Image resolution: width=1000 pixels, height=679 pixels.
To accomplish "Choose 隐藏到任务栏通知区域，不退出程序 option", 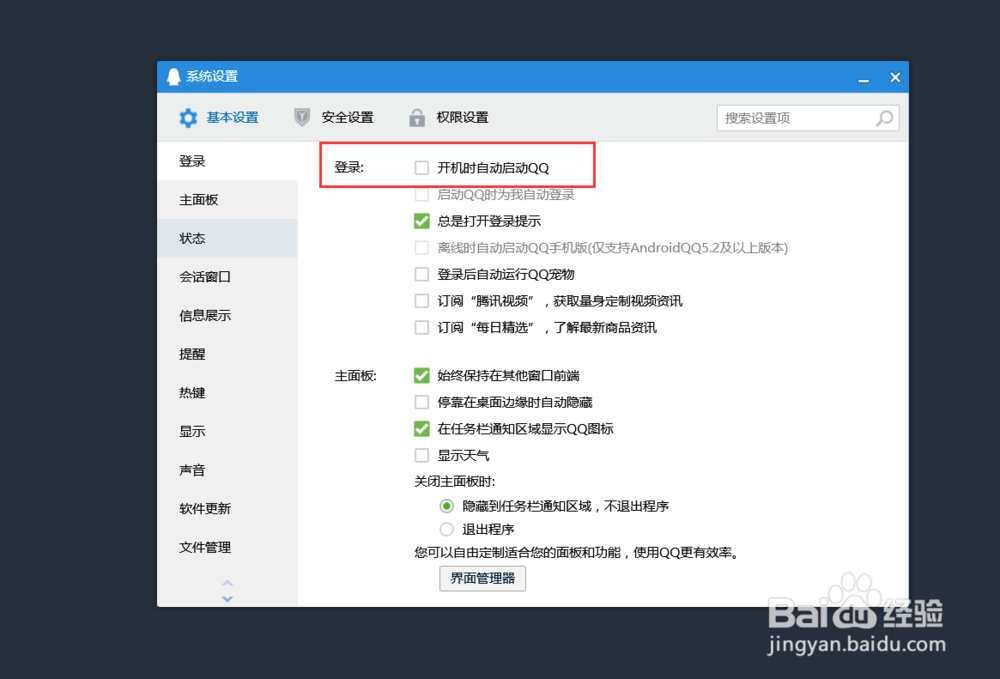I will (446, 506).
